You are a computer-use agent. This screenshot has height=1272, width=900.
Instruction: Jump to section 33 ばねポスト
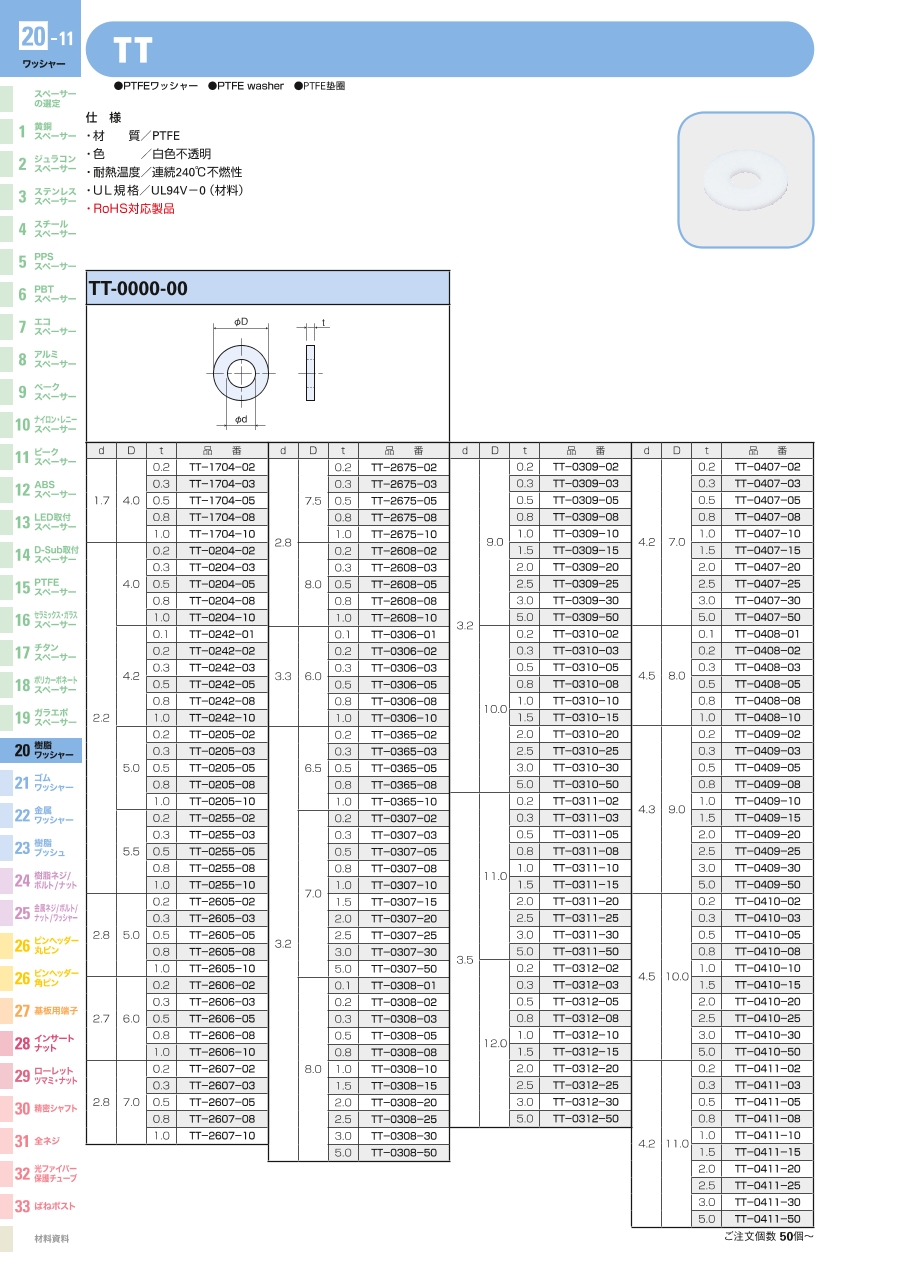pos(45,1206)
